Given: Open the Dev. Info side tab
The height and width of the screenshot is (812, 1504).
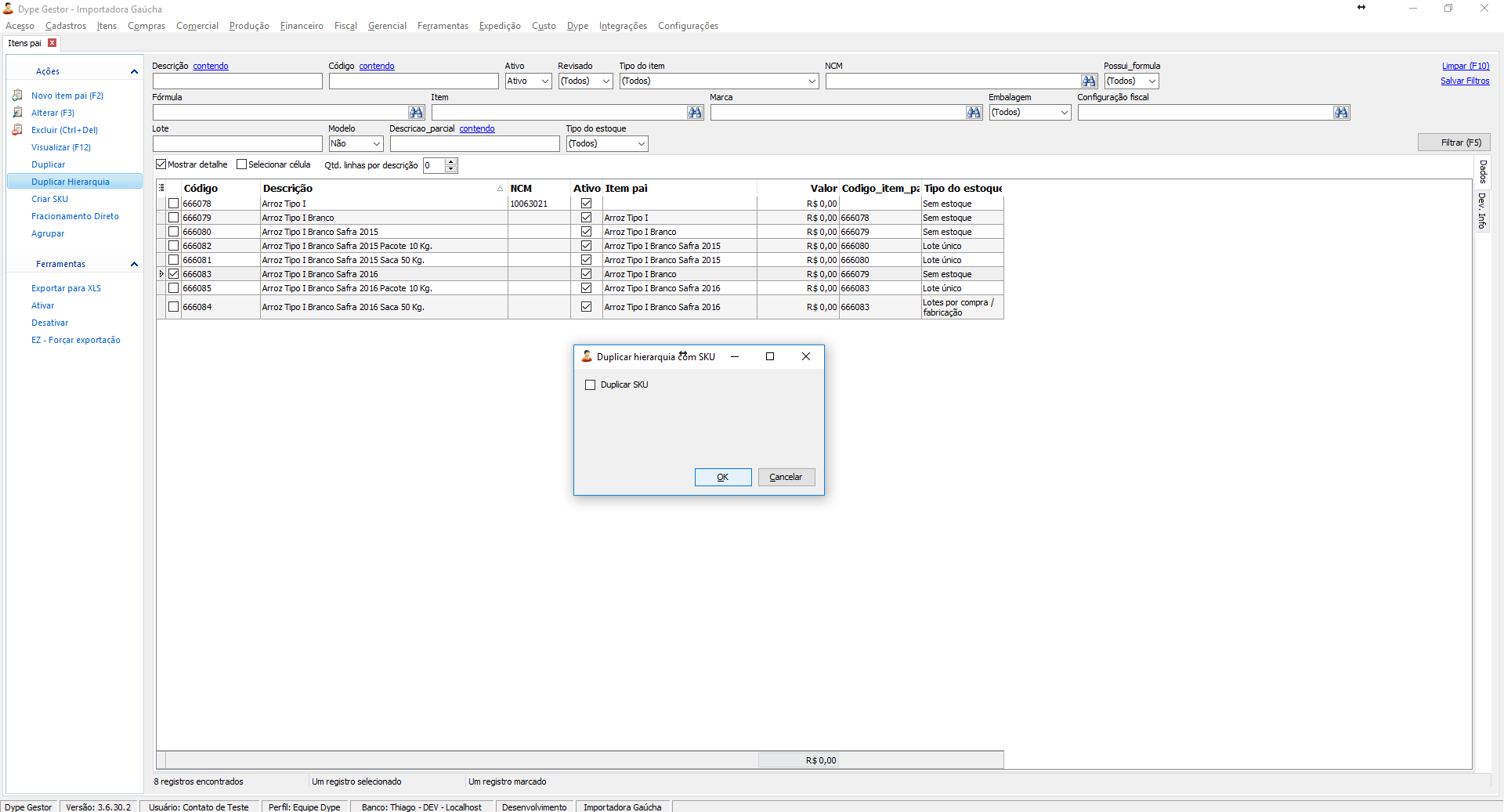Looking at the screenshot, I should point(1482,211).
